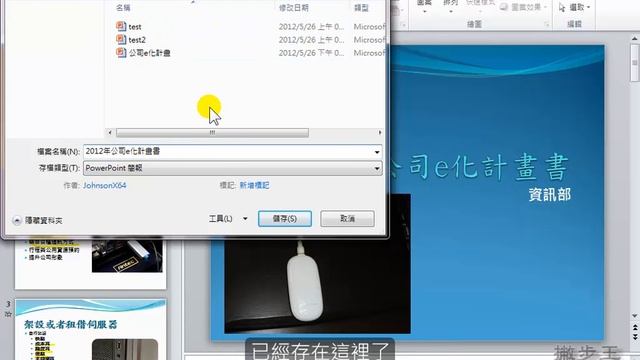This screenshot has width=640, height=360.
Task: Open the 工具(L) dropdown menu
Action: point(228,219)
